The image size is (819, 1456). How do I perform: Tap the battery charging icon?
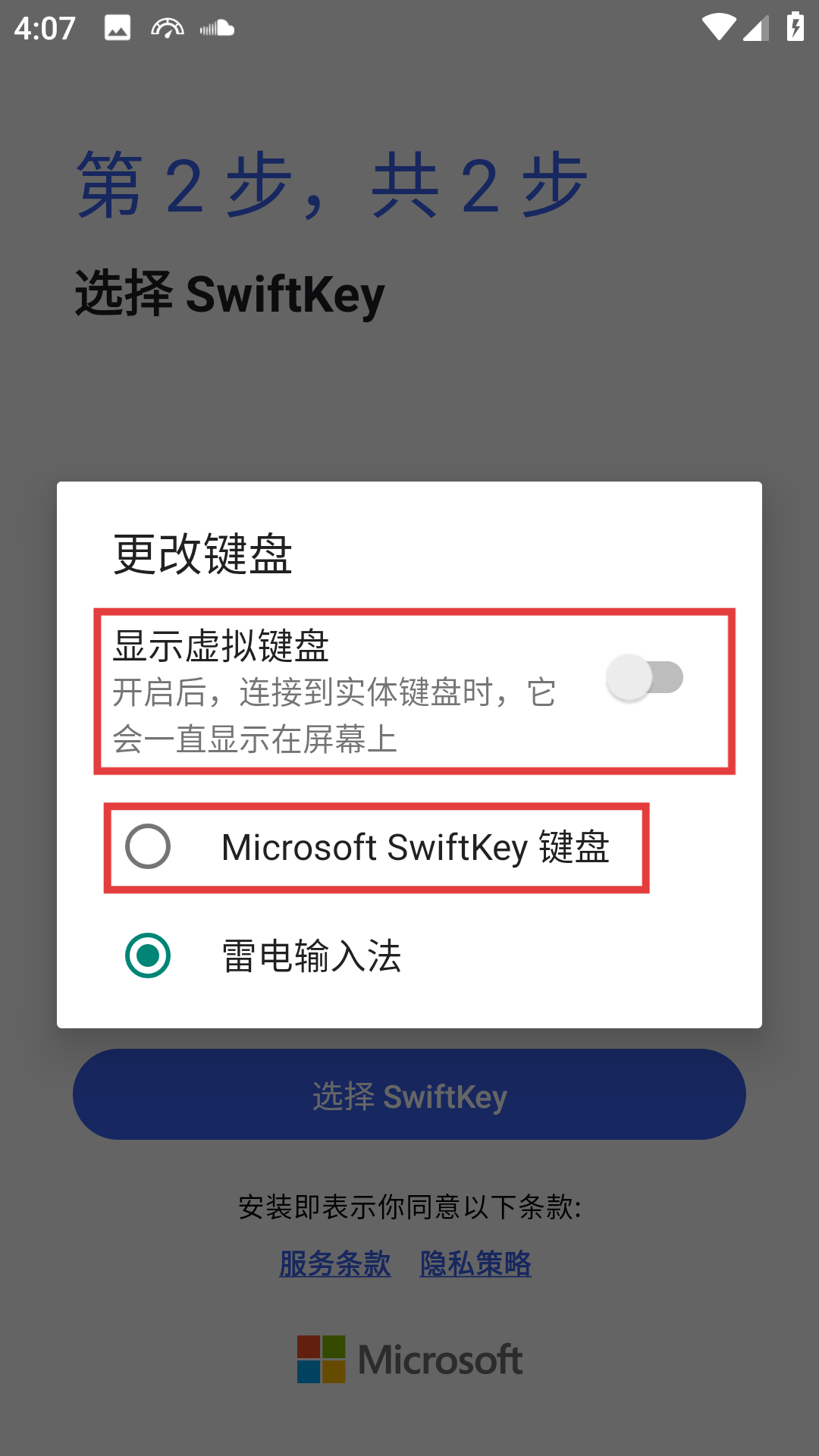(x=795, y=27)
